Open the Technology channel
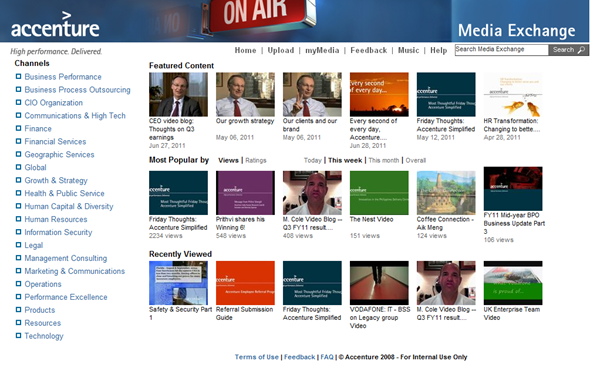The image size is (590, 374). [44, 336]
